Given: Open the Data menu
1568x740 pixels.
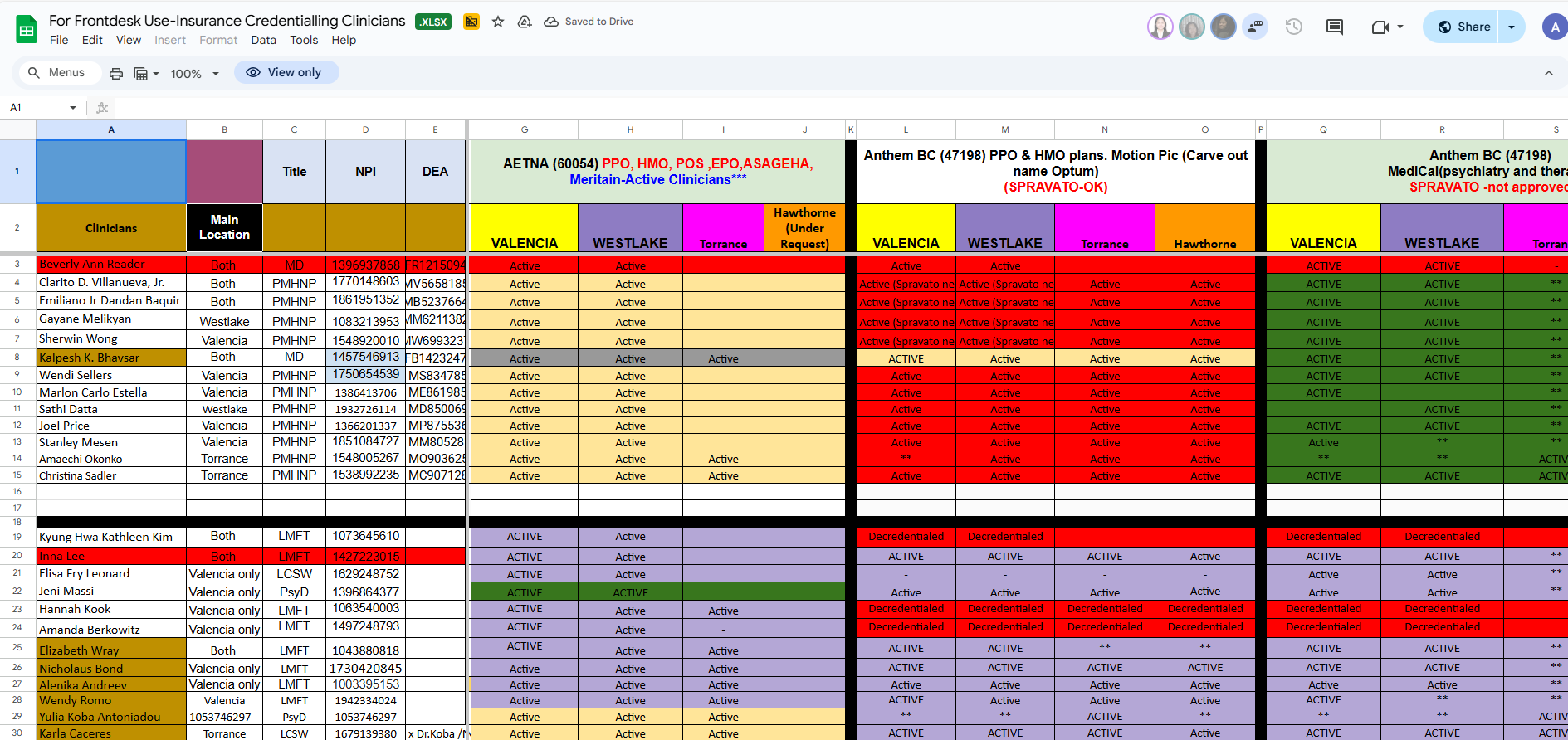Looking at the screenshot, I should tap(264, 40).
